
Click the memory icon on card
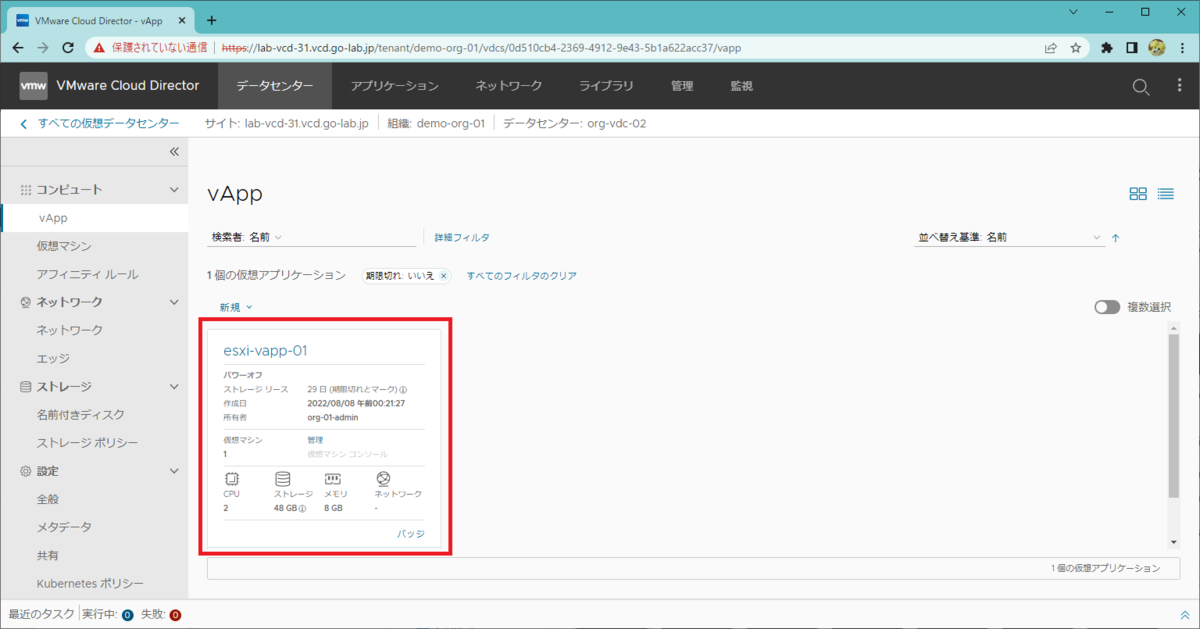333,479
